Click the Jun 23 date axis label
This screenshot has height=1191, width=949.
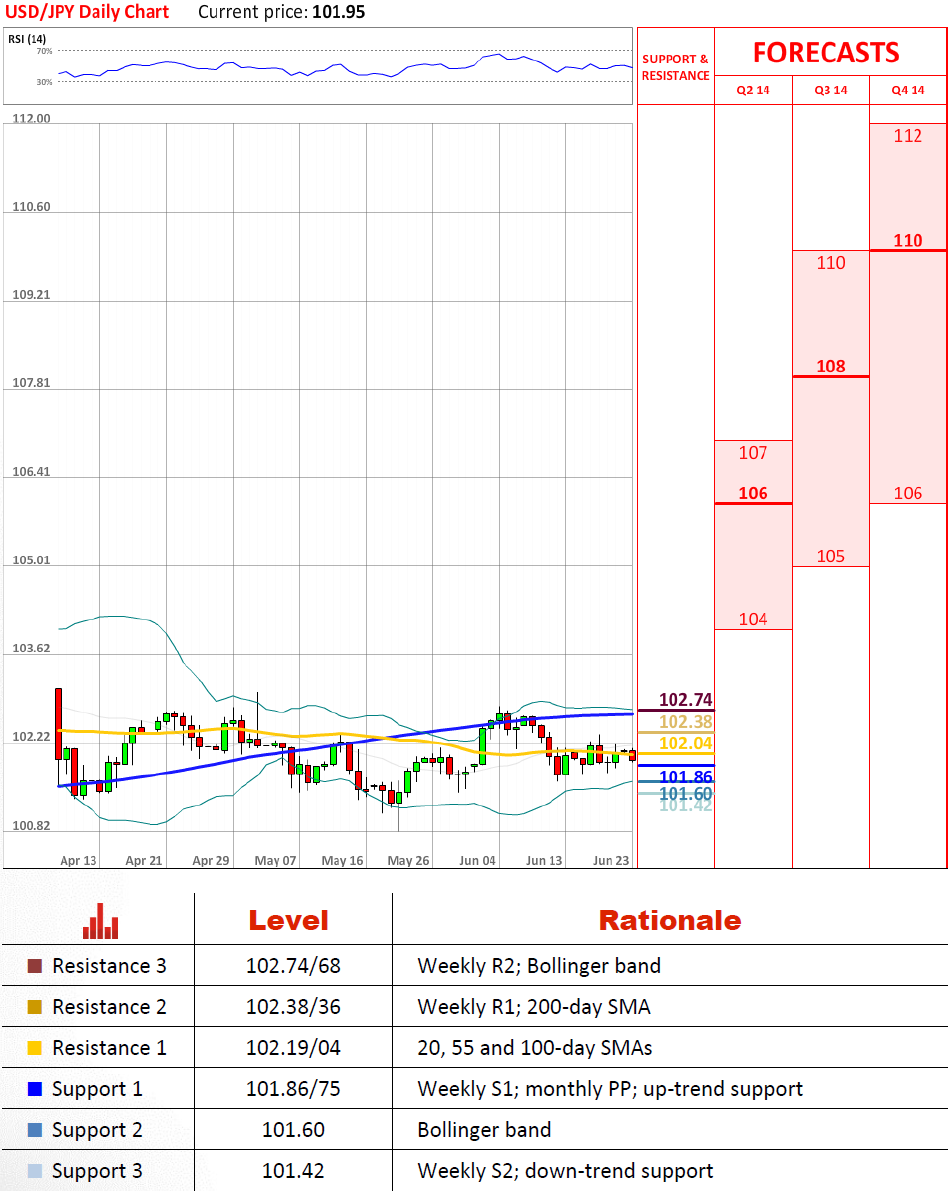click(x=611, y=861)
